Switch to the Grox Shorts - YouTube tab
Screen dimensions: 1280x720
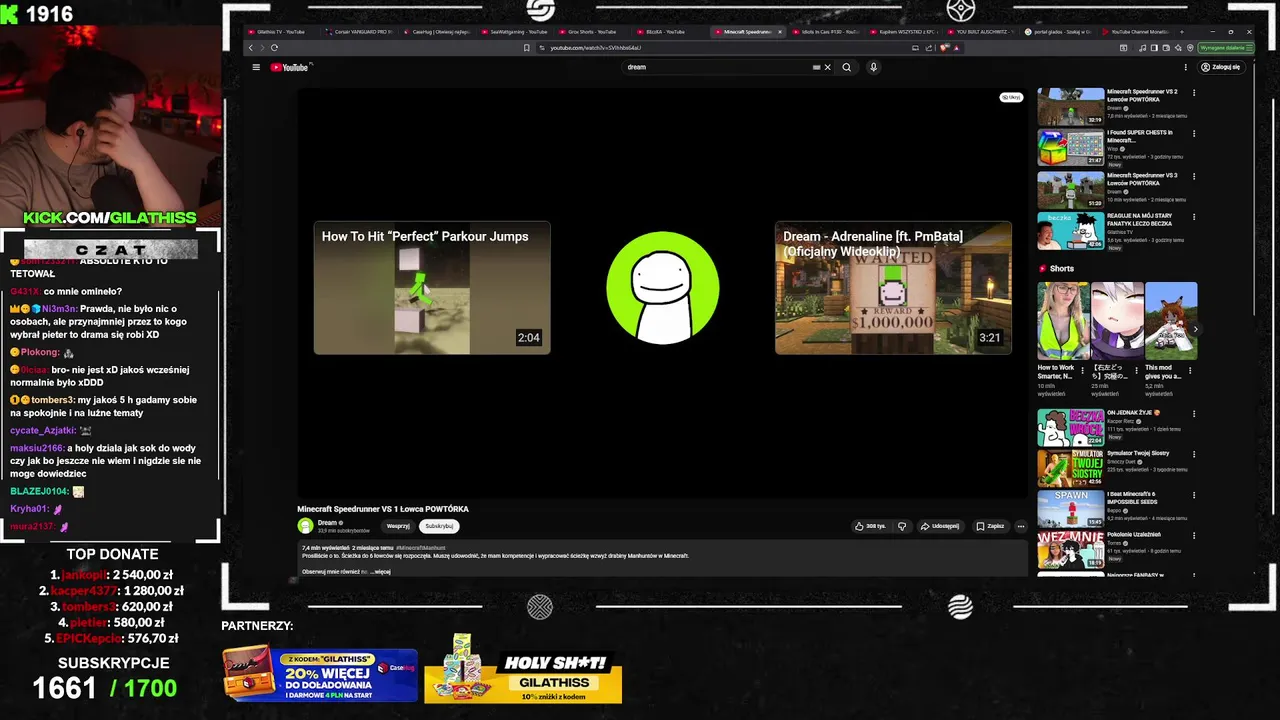[x=593, y=32]
